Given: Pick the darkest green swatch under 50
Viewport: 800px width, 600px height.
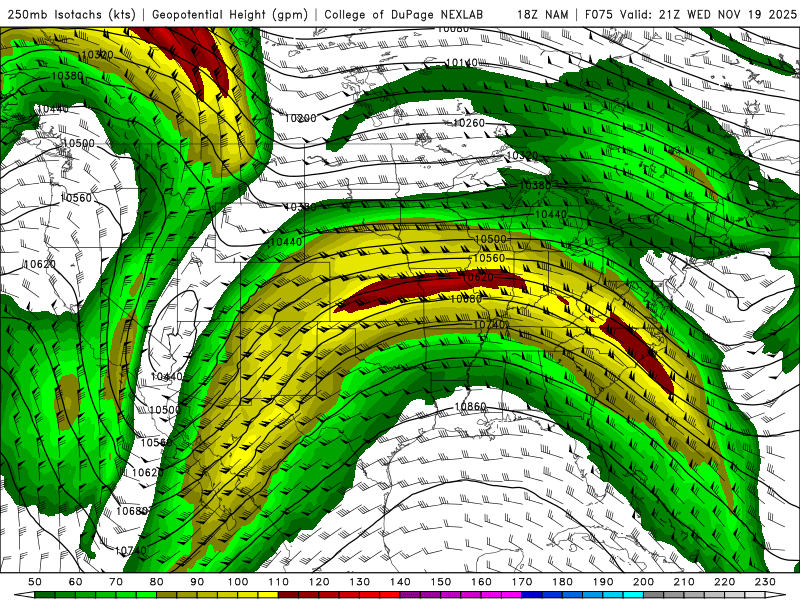Looking at the screenshot, I should 45,595.
